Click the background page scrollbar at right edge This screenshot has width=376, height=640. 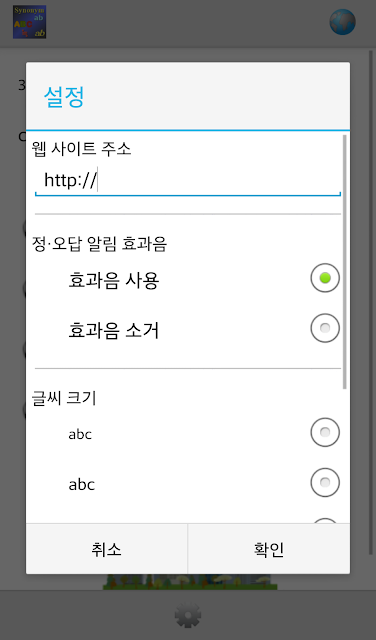[371, 302]
